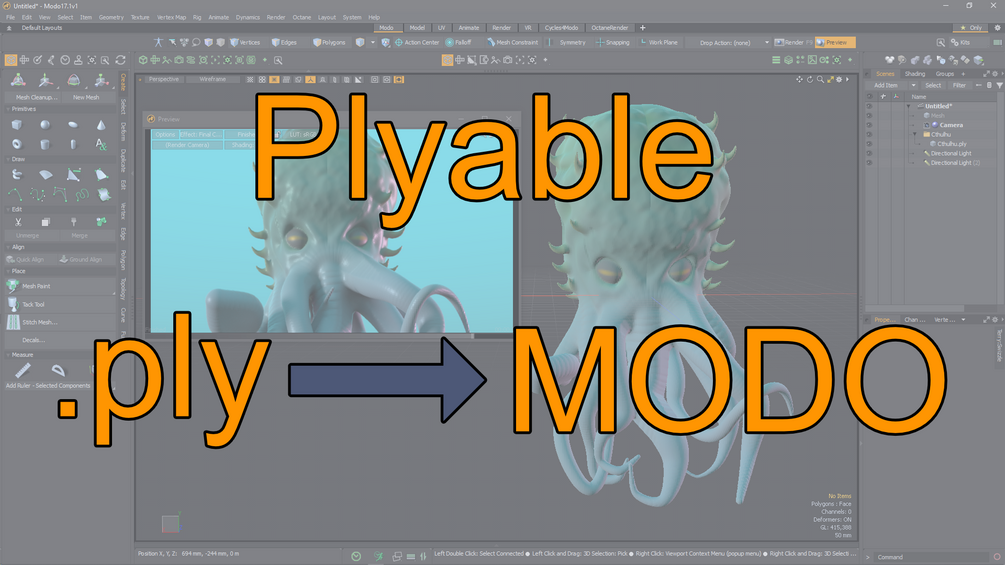
Task: Click the Paste brush icon in Edit
Action: pyautogui.click(x=74, y=222)
